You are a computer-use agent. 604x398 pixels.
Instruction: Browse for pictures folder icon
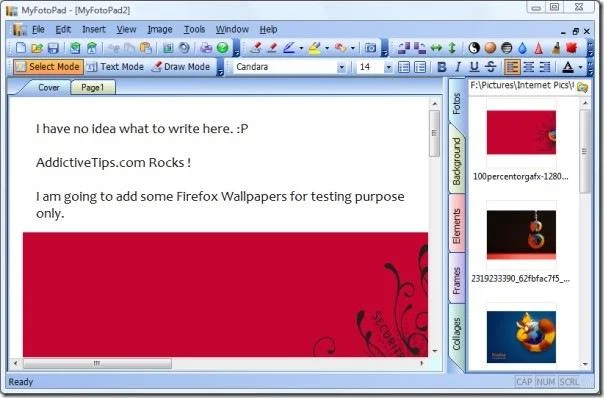click(582, 87)
